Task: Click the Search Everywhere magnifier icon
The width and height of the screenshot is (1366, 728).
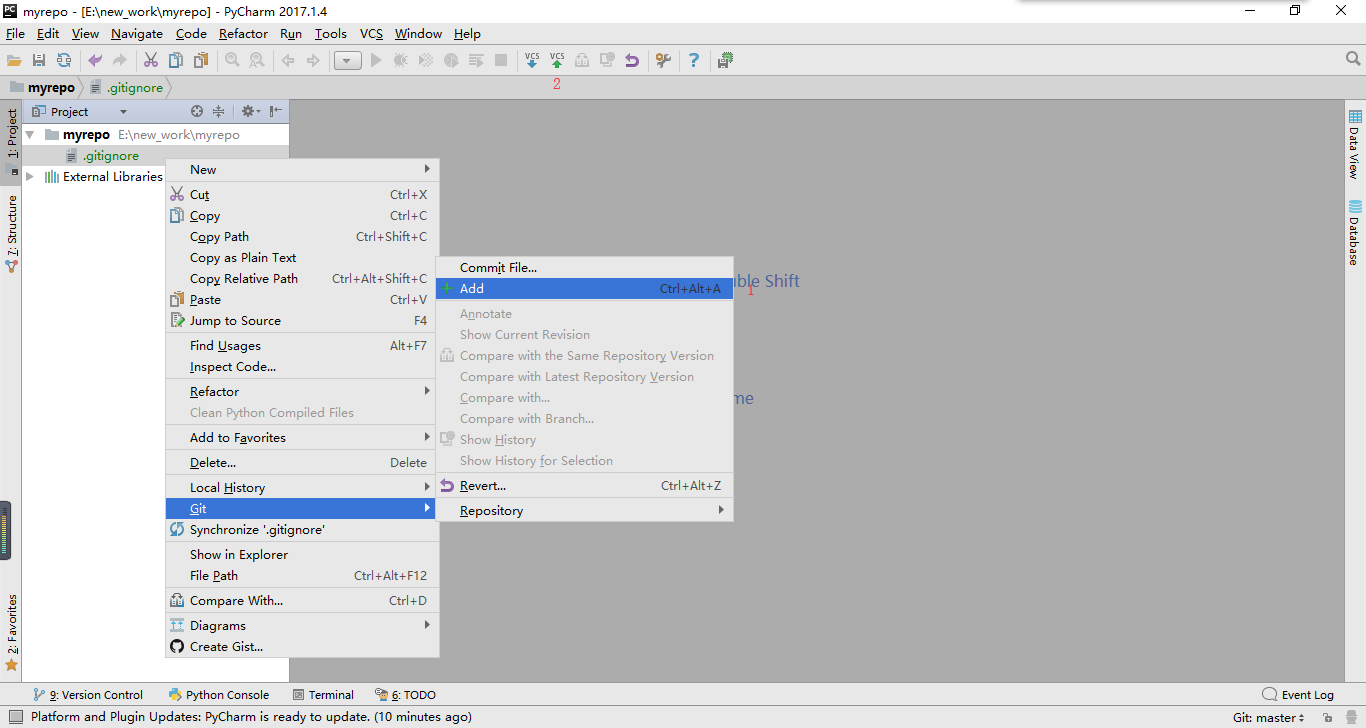Action: (x=1353, y=59)
